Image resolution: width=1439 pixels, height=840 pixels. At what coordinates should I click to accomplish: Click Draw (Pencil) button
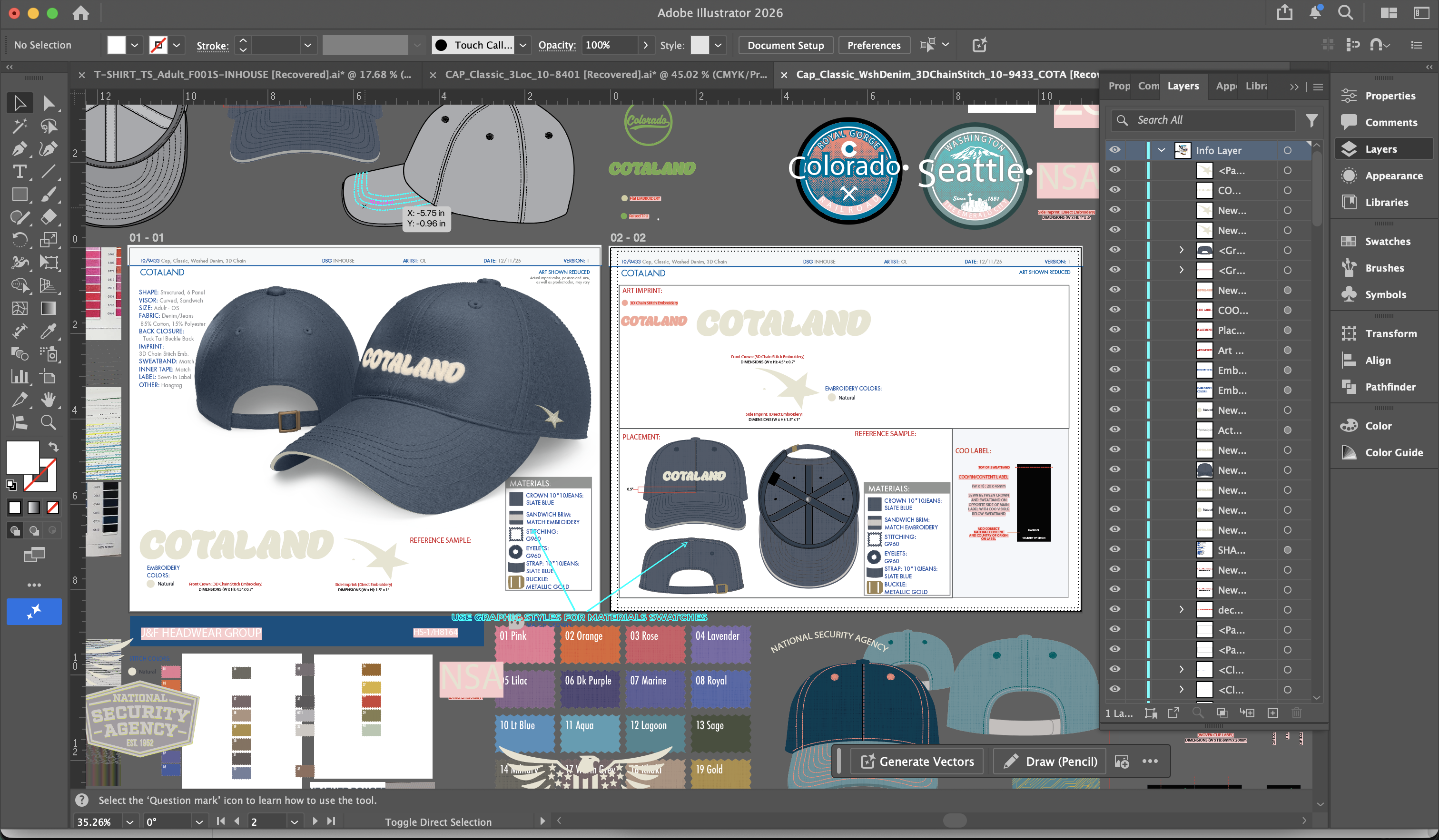[x=1051, y=761]
